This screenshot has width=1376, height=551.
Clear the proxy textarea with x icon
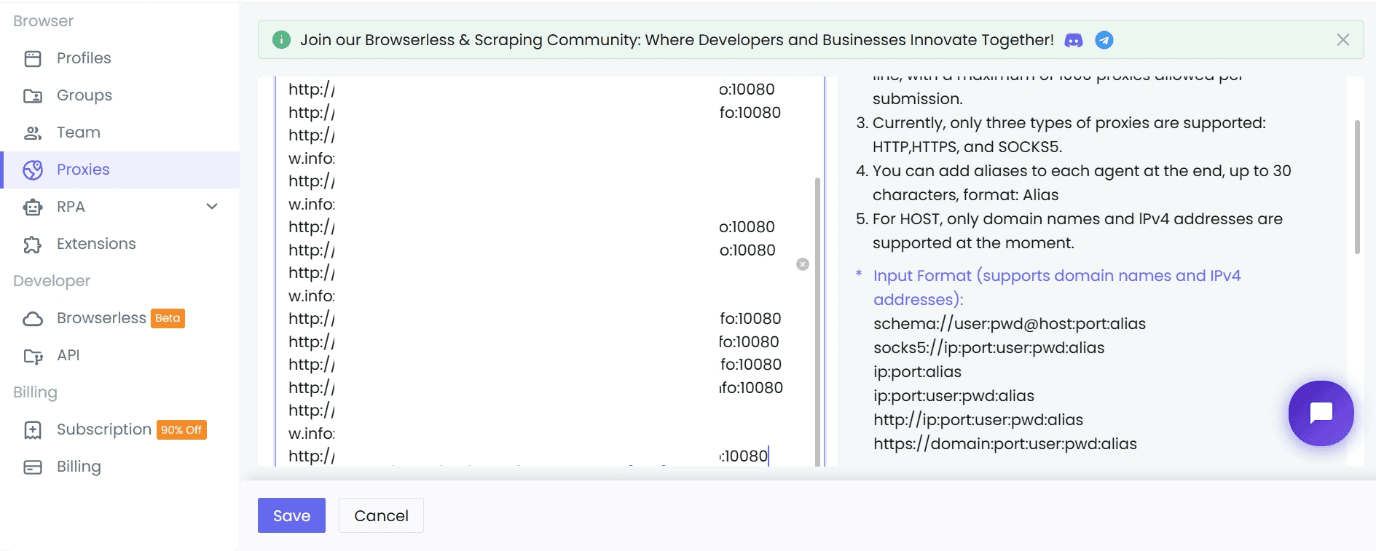tap(802, 264)
